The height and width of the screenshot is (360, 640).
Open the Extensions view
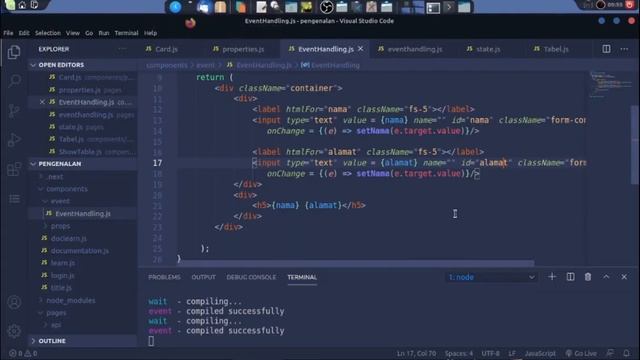[14, 169]
